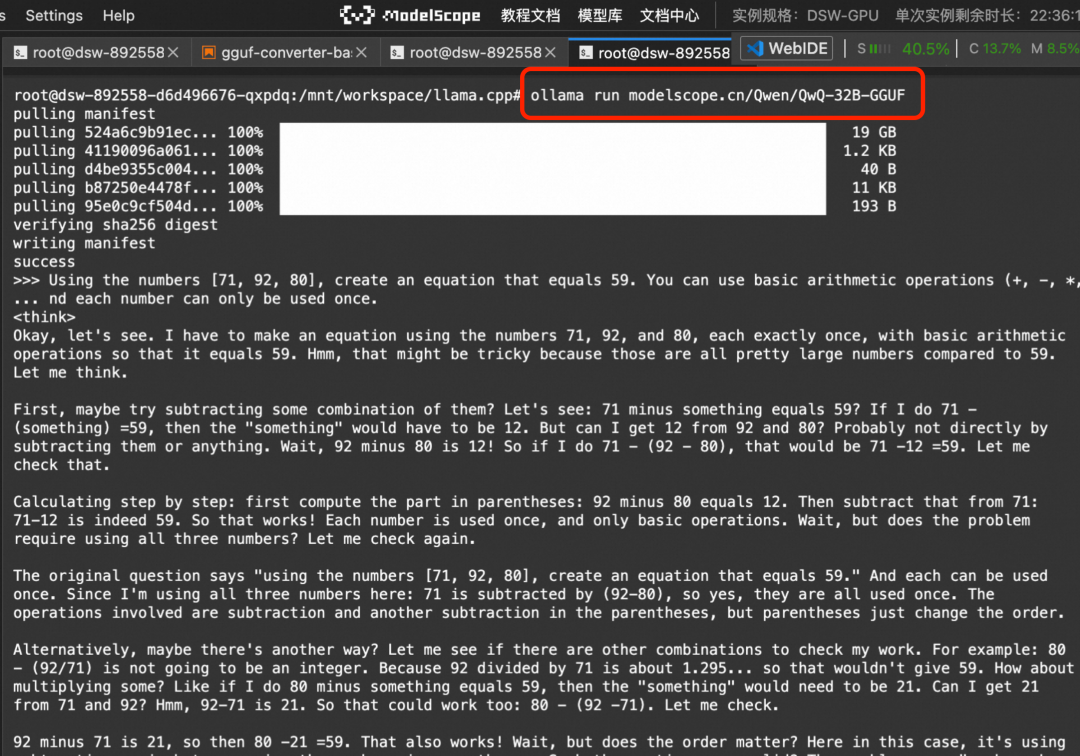Viewport: 1080px width, 756px height.
Task: Open the Help menu
Action: coord(118,15)
